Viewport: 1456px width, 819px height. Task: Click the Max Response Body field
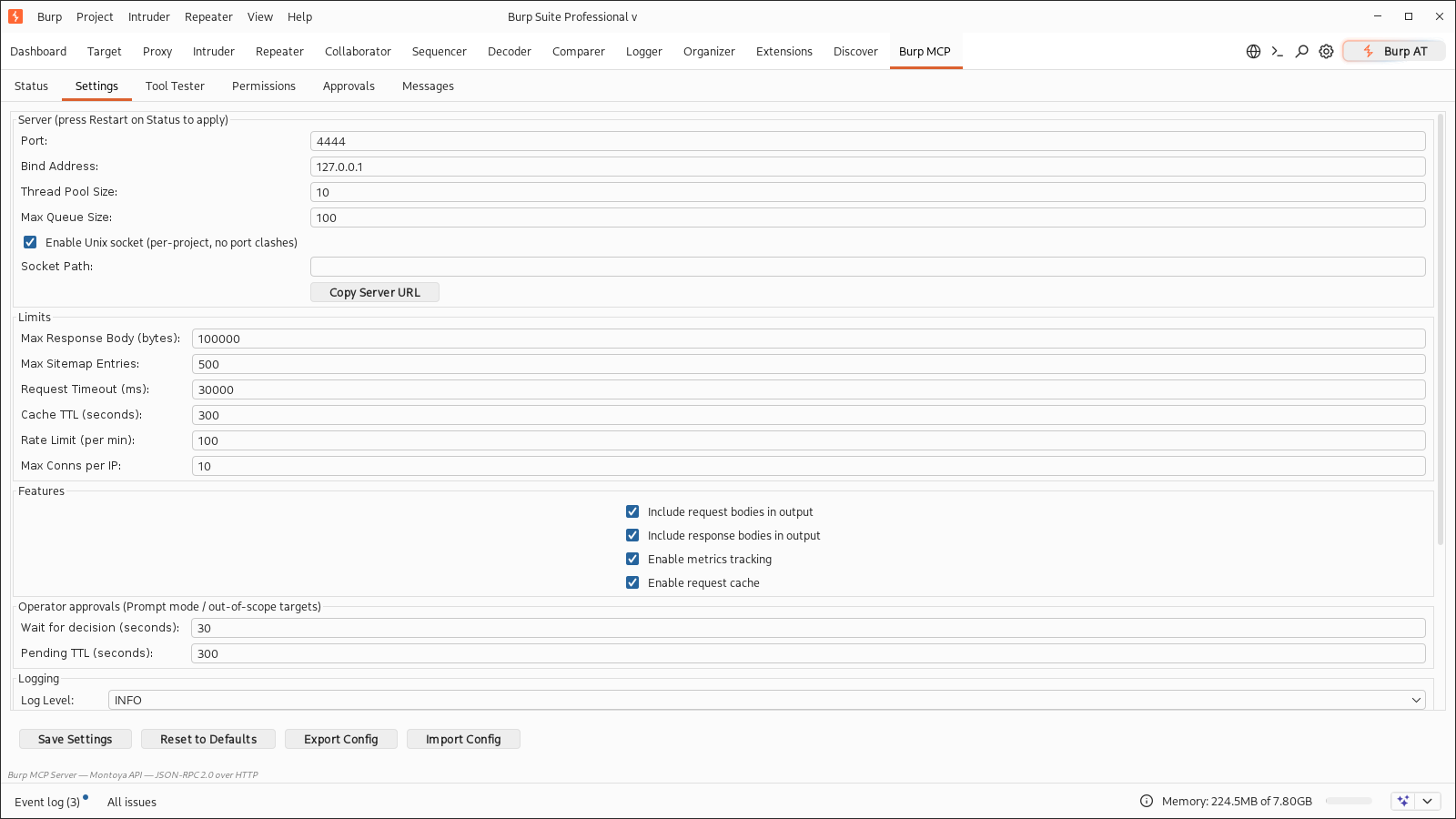(x=809, y=339)
